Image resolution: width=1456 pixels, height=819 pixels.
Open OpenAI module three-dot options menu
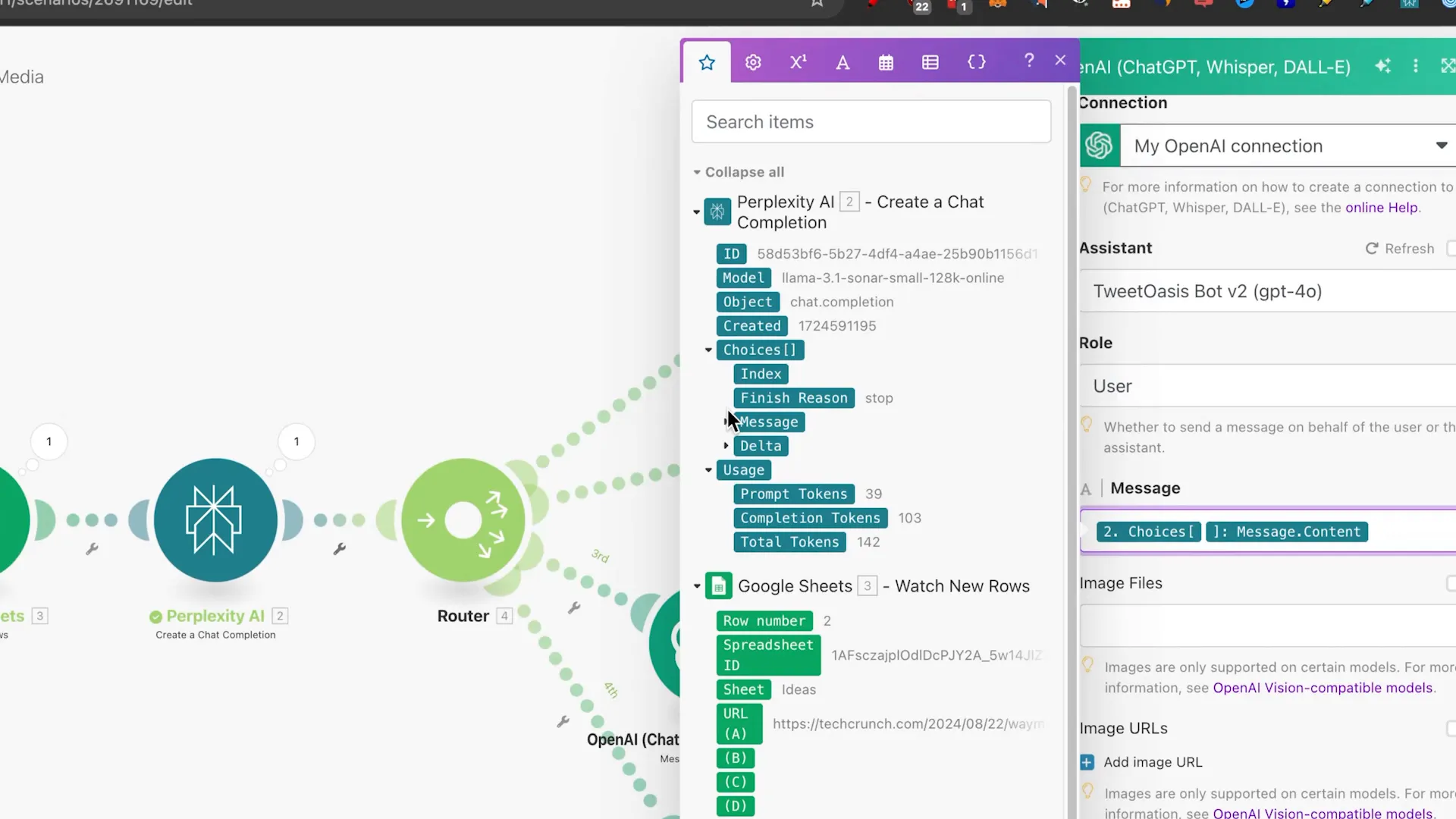[1415, 66]
